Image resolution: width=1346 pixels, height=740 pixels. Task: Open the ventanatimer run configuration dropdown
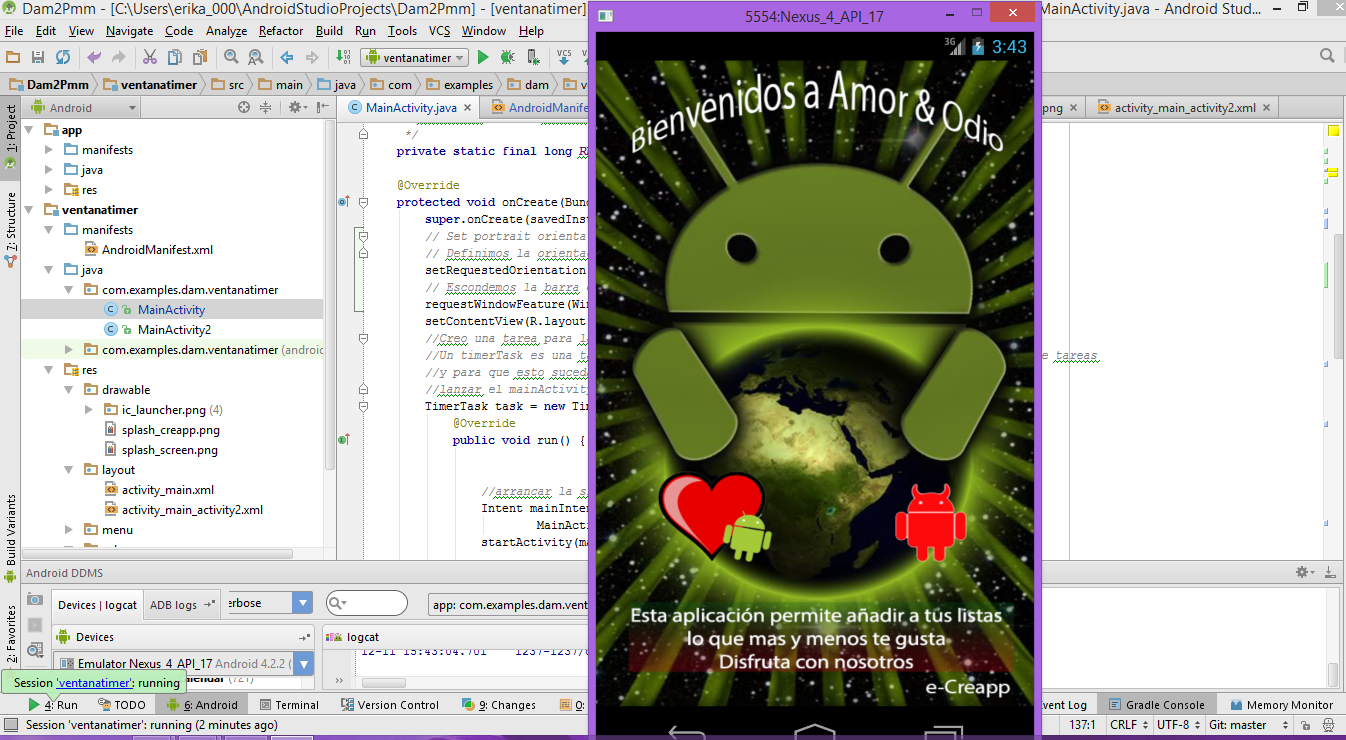coord(414,58)
